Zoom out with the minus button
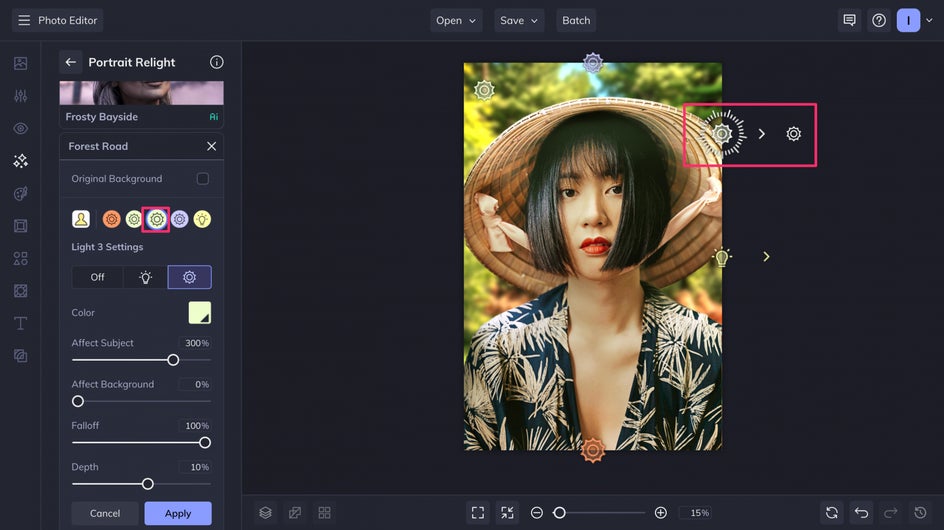This screenshot has width=944, height=530. pyautogui.click(x=537, y=513)
